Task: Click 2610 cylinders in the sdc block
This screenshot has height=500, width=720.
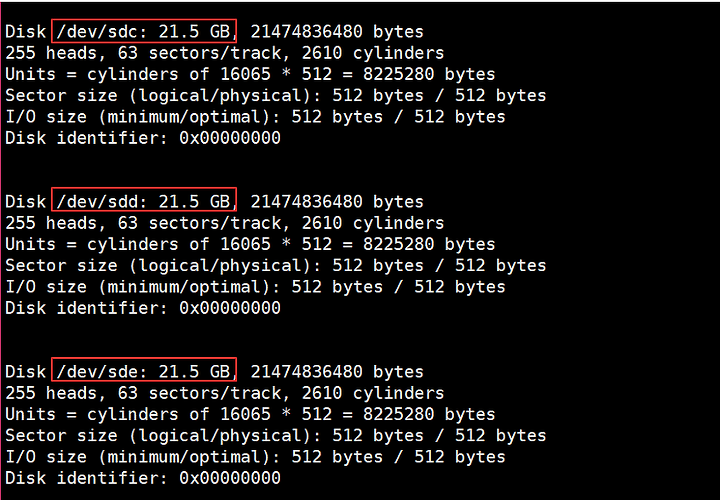Action: tap(373, 53)
